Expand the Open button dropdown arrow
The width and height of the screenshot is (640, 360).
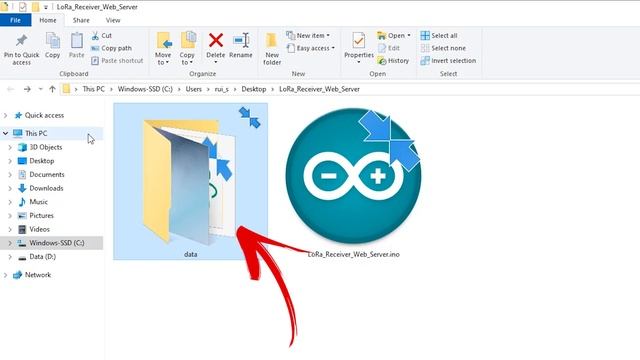(x=409, y=36)
